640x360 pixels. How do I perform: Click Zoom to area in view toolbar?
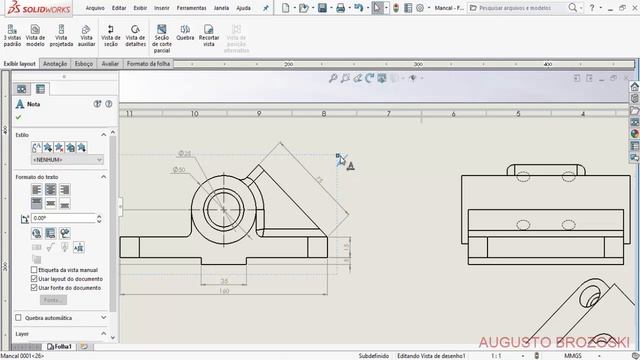click(345, 78)
